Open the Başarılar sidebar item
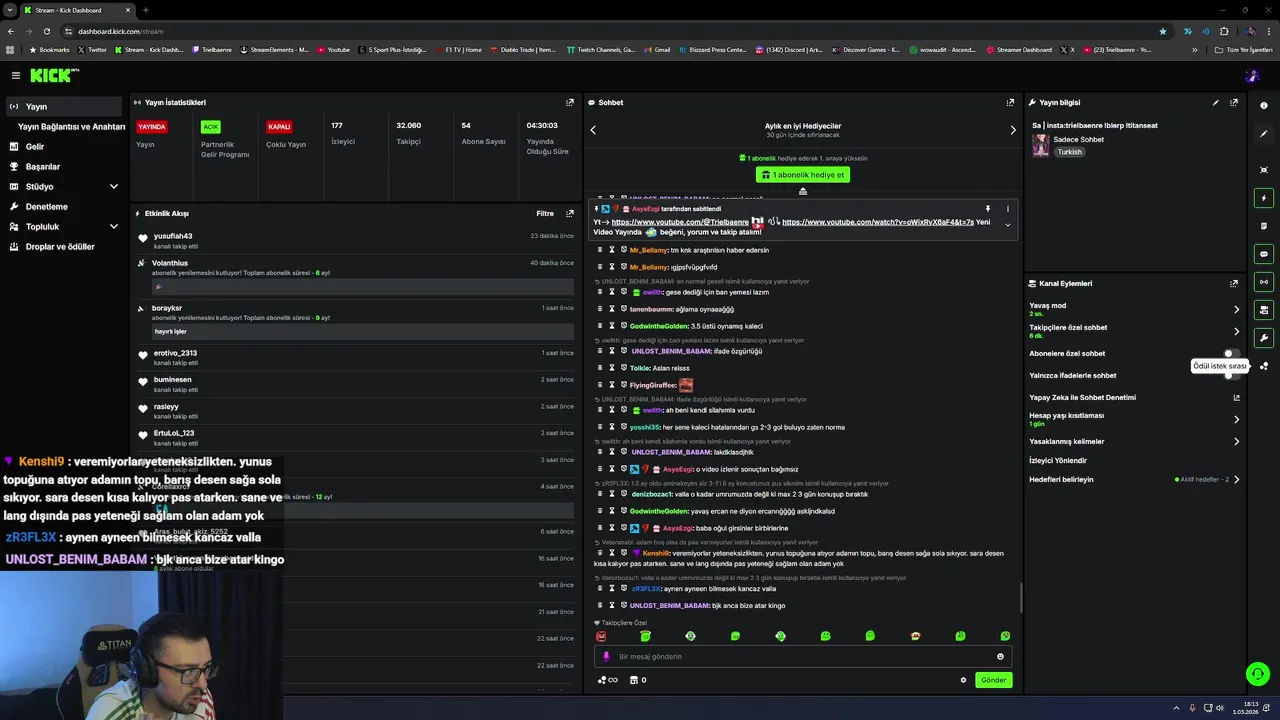 click(65, 166)
